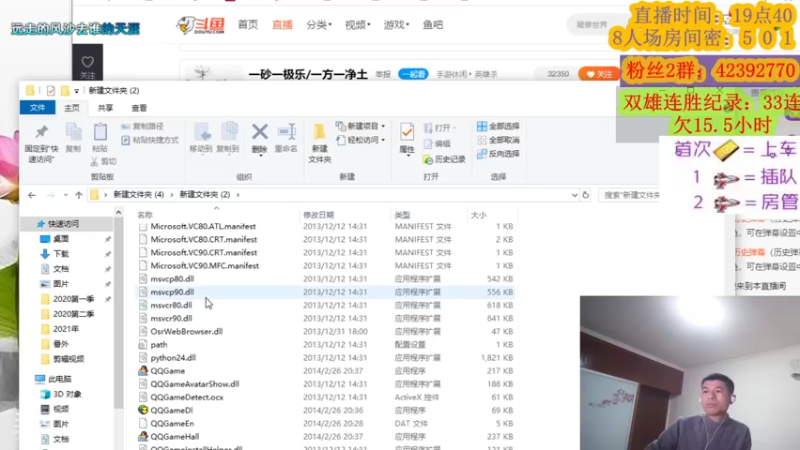Open Douyu 分类 category dropdown
Viewport: 800px width, 450px height.
pyautogui.click(x=319, y=25)
